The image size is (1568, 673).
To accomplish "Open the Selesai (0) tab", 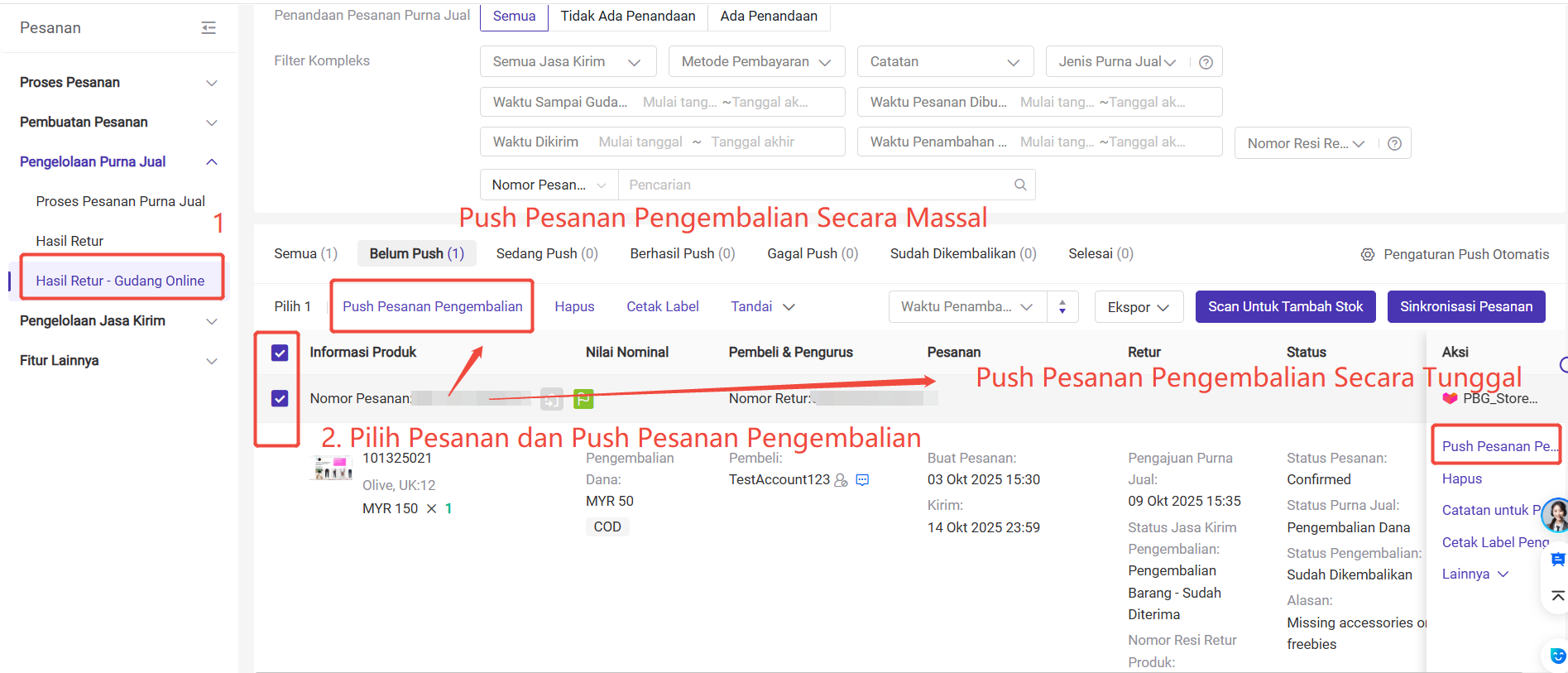I will click(x=1100, y=253).
